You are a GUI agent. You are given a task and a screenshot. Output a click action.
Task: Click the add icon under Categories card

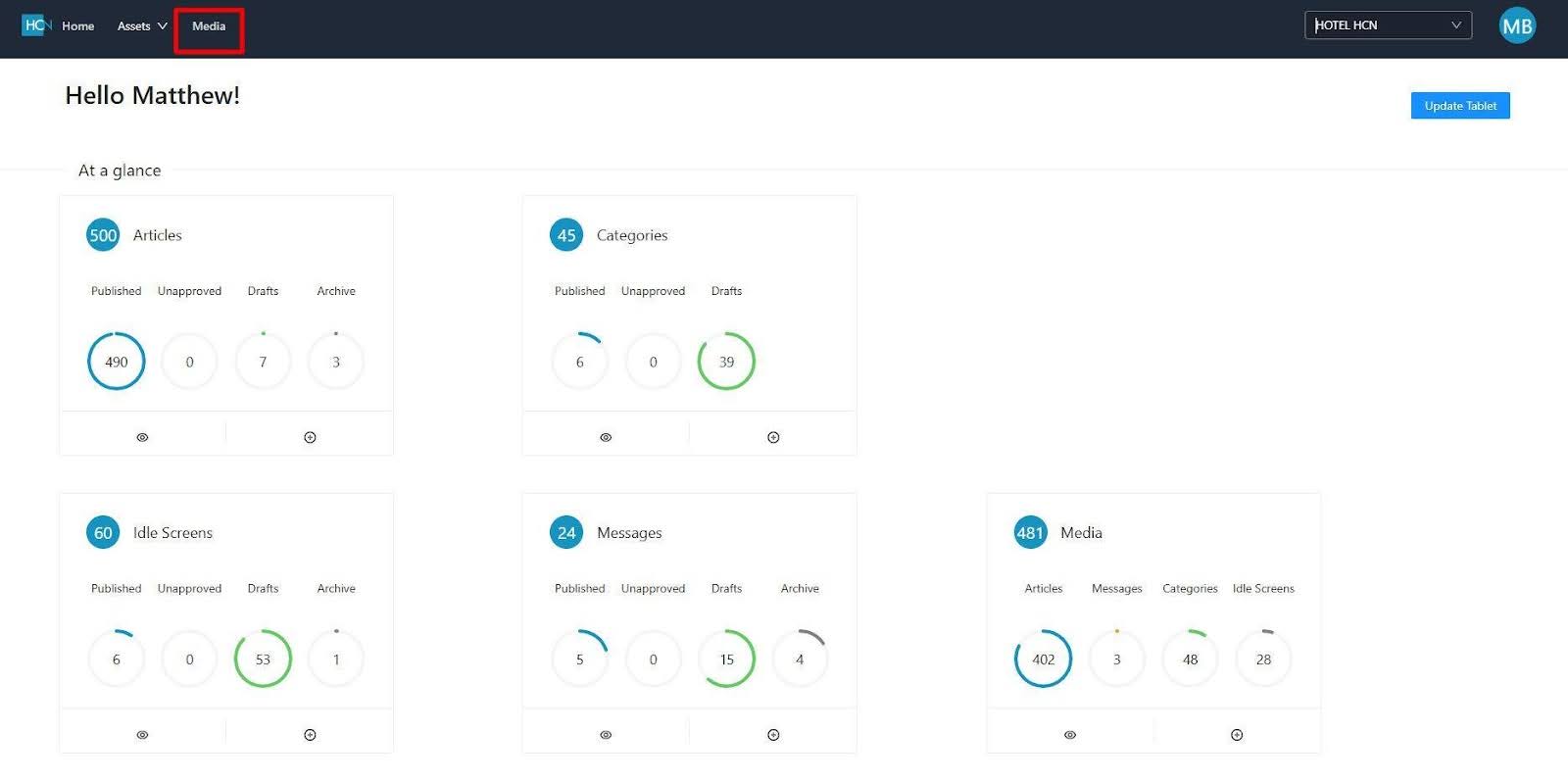pos(773,437)
